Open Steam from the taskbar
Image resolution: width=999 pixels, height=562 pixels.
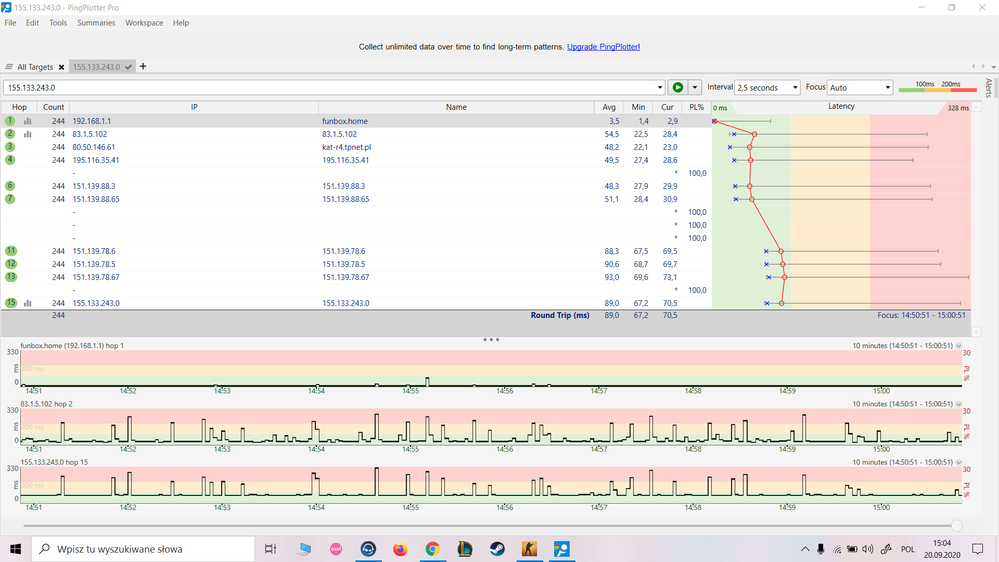click(497, 549)
